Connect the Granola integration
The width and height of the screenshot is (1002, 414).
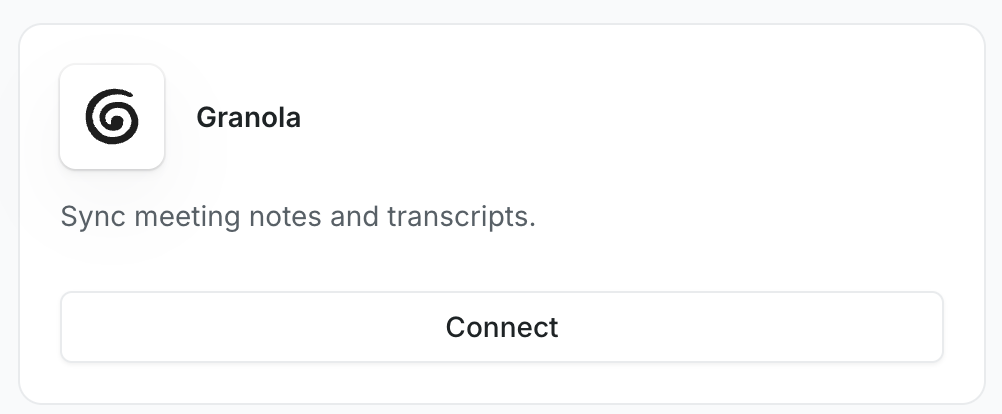coord(501,327)
